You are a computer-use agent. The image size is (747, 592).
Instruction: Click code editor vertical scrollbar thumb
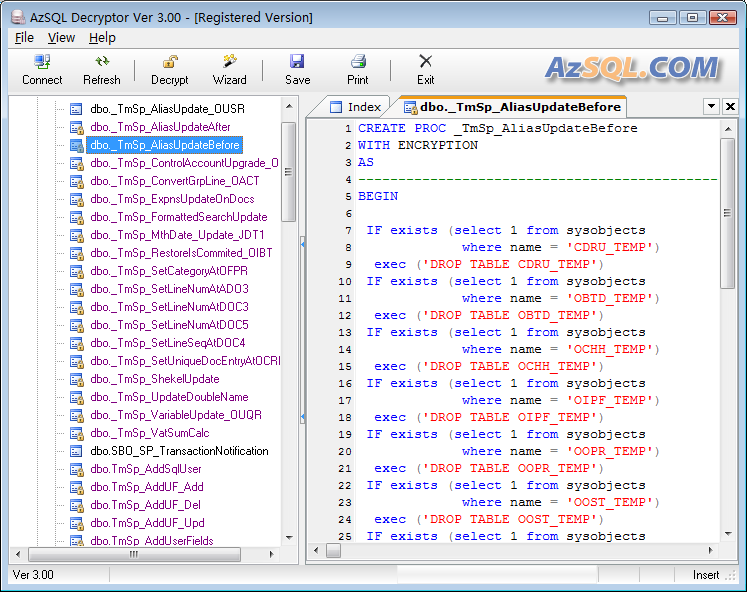click(727, 213)
